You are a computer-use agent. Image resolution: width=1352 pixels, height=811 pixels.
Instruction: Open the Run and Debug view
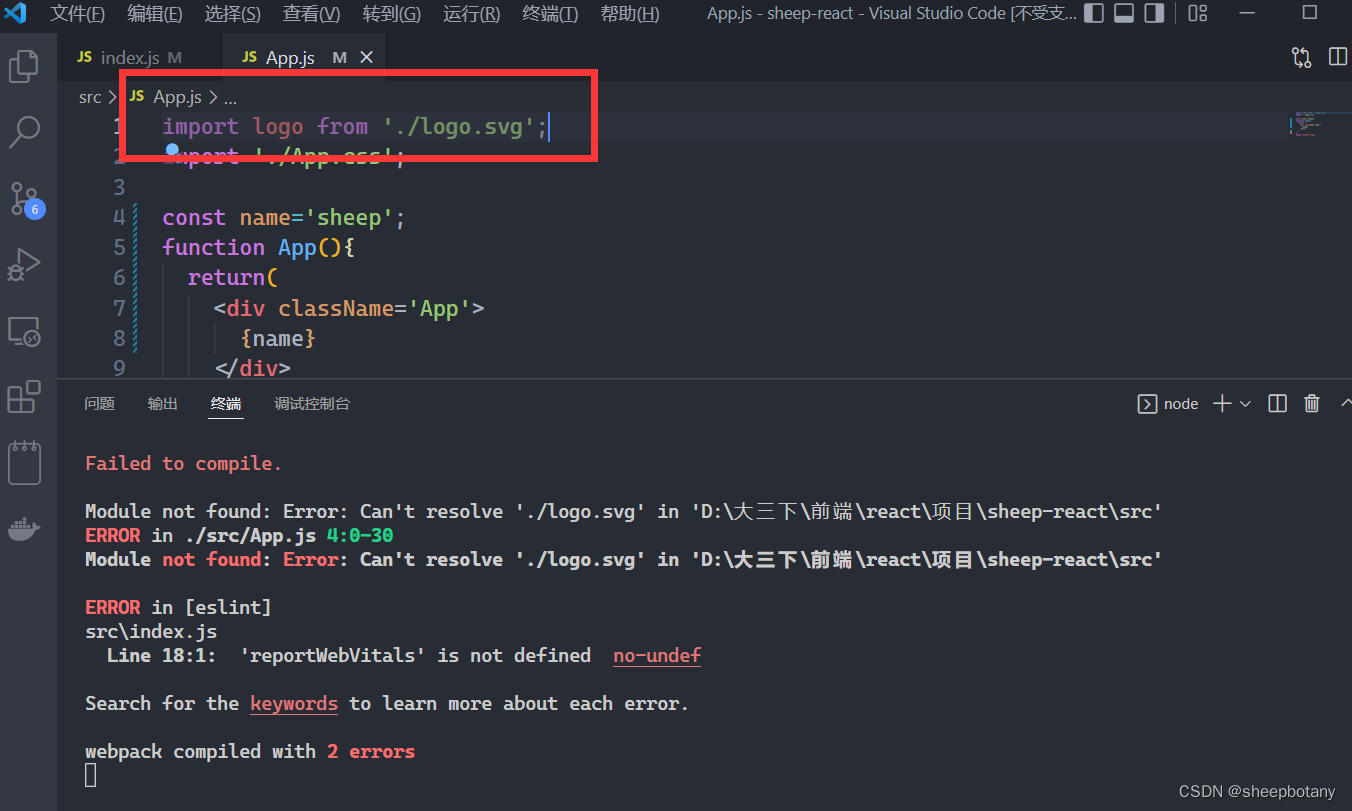click(x=24, y=265)
